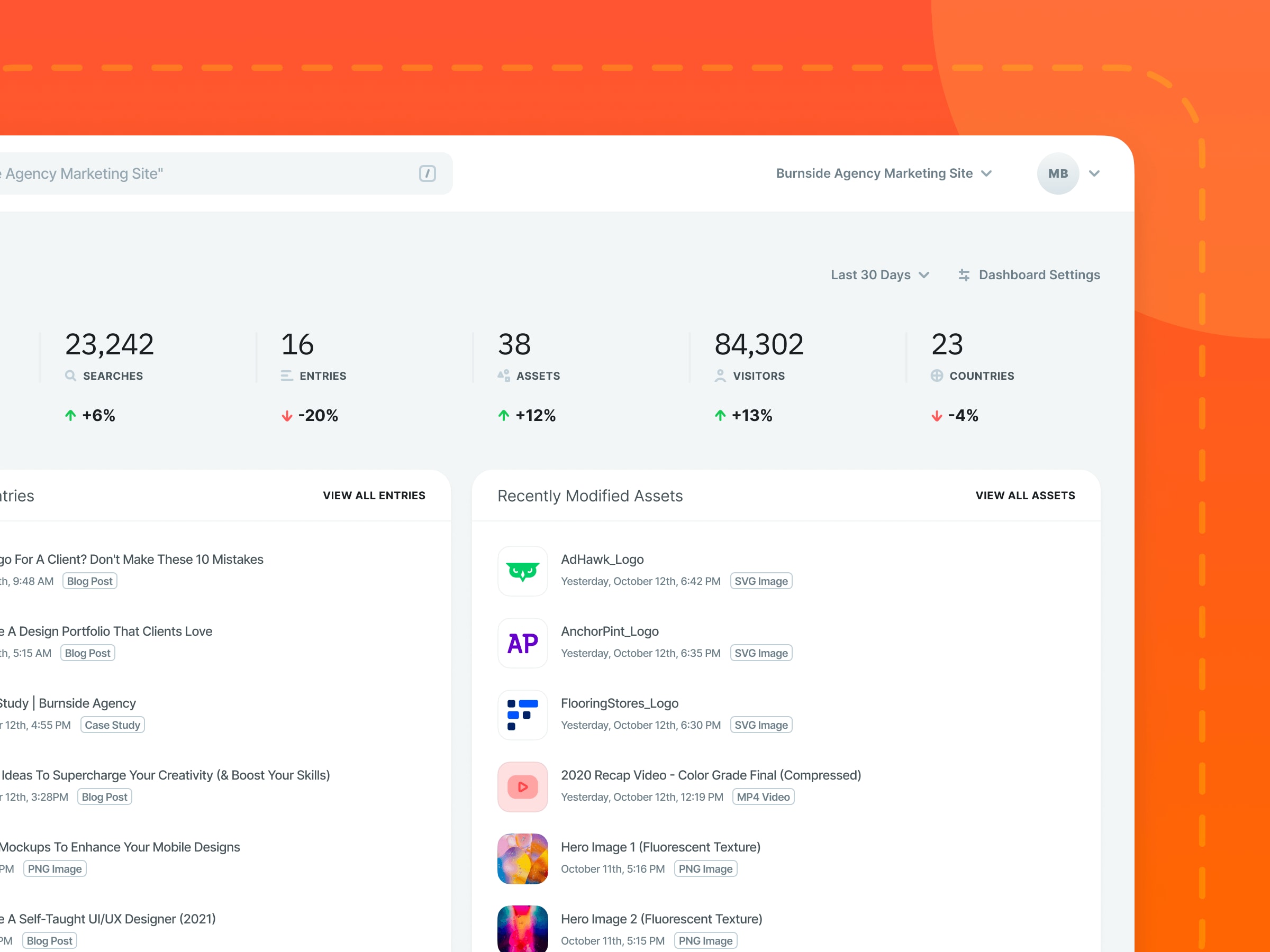Click the 23,242 searches value

(109, 344)
